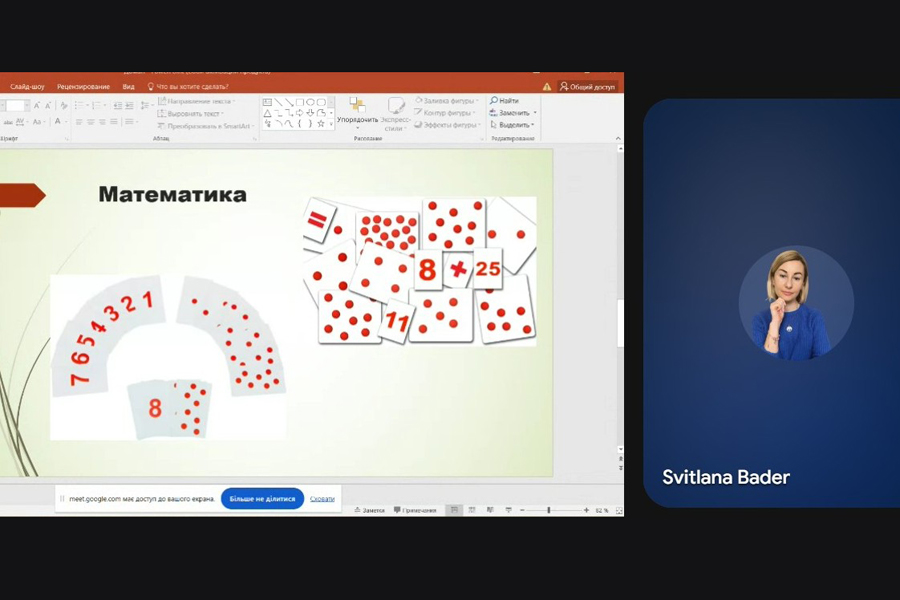Click the 62 % zoom level value

click(602, 510)
